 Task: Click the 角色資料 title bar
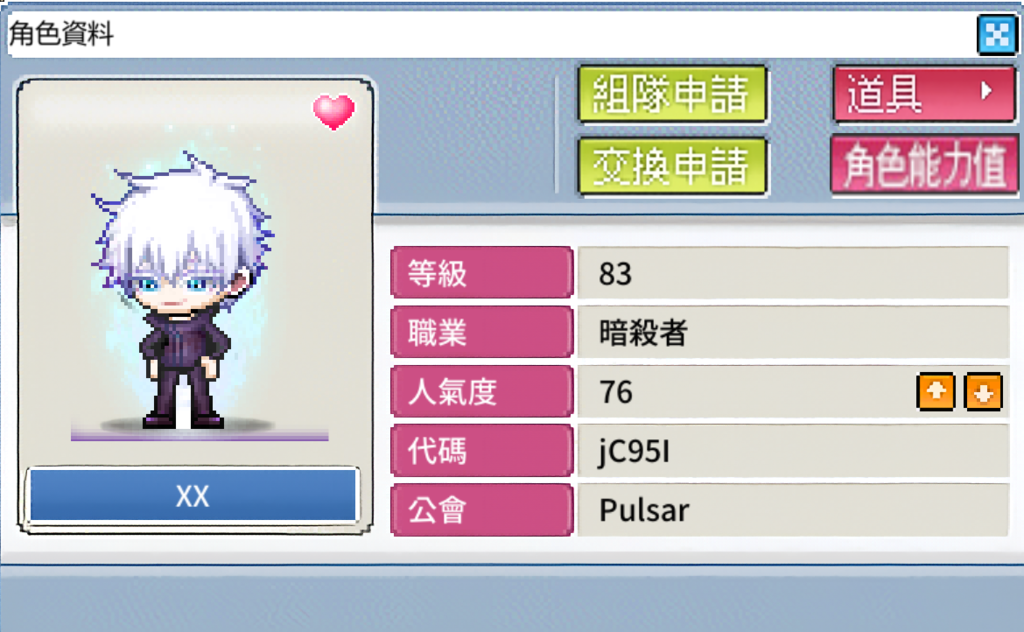pos(490,34)
